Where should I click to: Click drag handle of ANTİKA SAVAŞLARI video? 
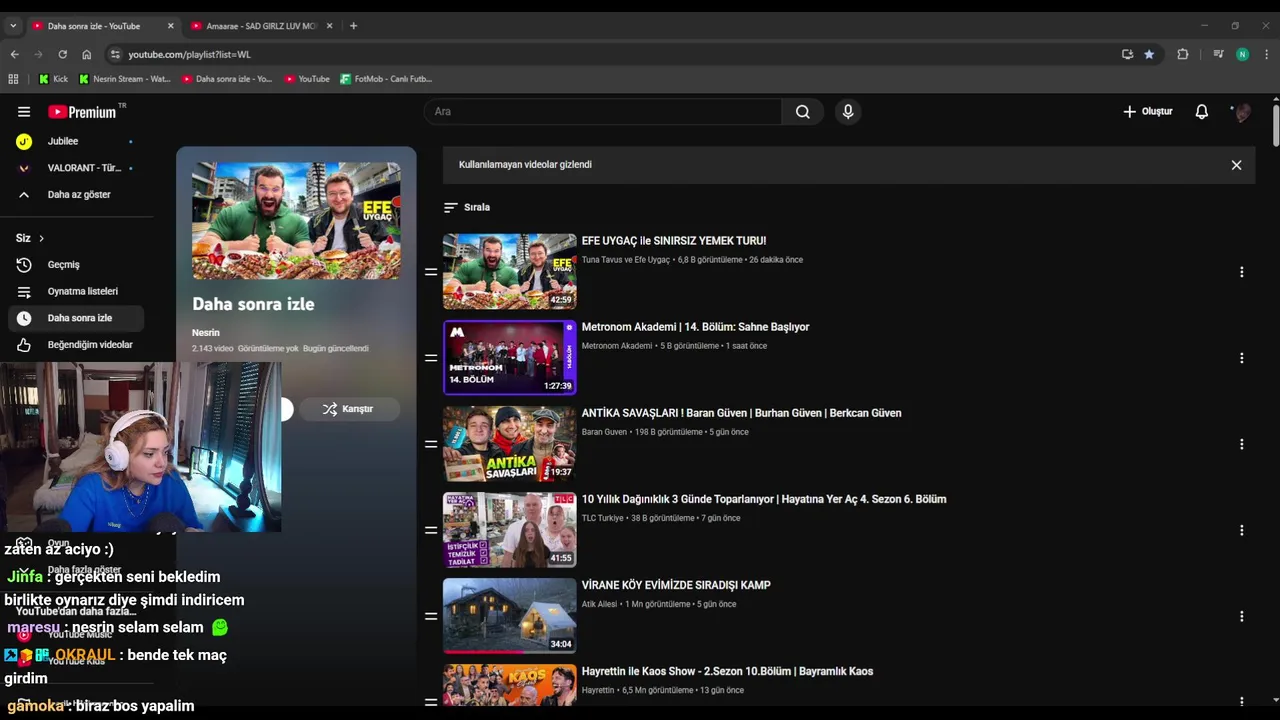(x=431, y=444)
